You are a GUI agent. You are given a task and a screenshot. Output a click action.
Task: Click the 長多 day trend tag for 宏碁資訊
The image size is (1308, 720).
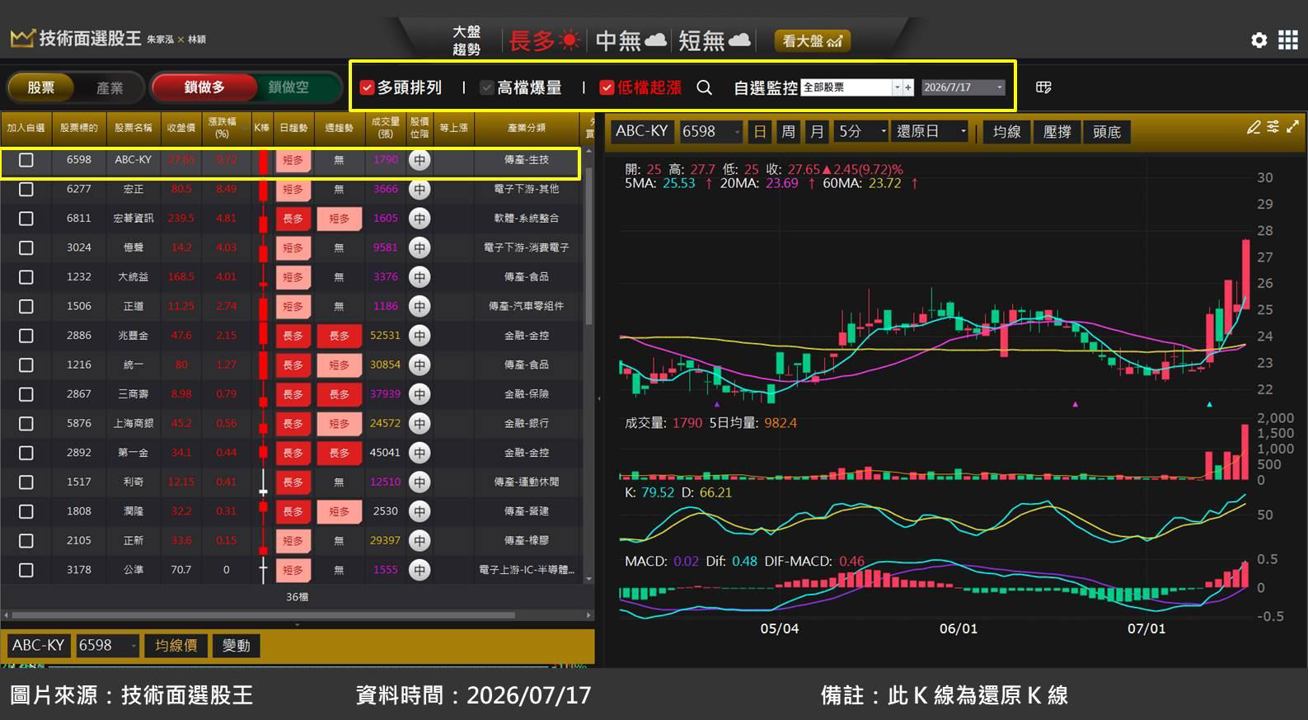point(293,218)
